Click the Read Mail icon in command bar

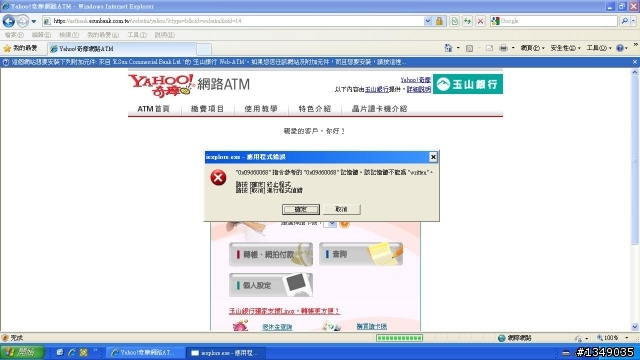click(x=489, y=48)
